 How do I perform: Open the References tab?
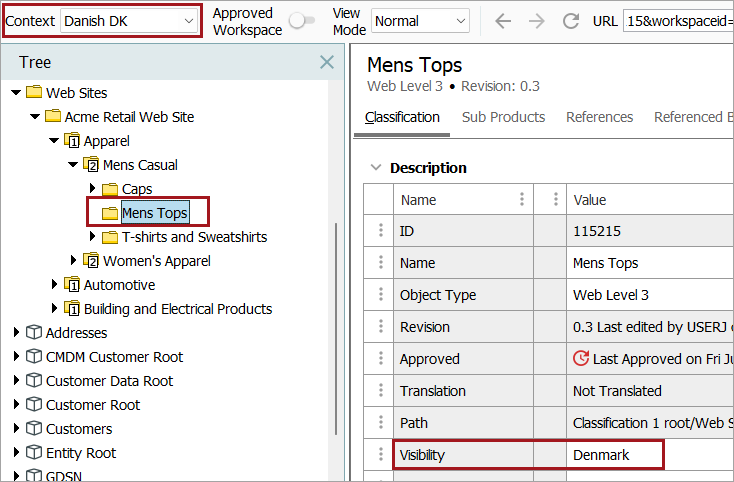[x=599, y=117]
